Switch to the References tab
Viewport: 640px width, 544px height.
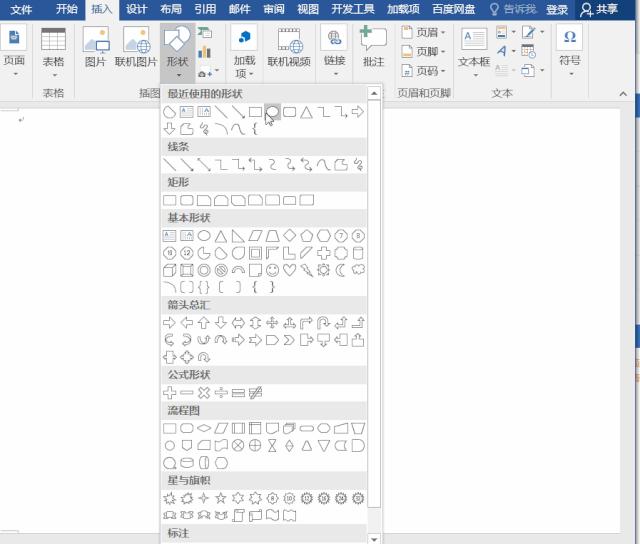(205, 9)
